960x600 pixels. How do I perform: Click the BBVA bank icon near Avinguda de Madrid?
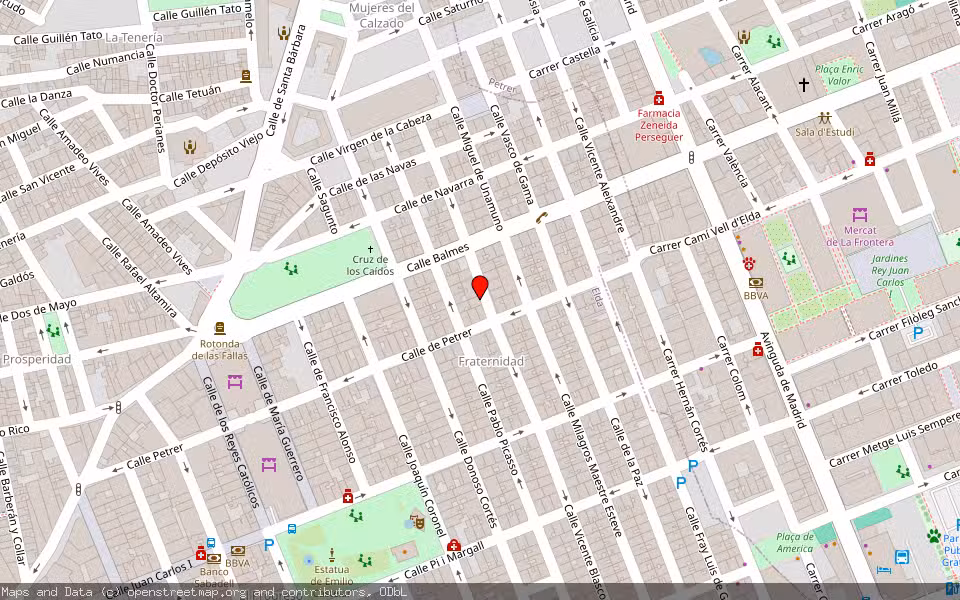[756, 282]
